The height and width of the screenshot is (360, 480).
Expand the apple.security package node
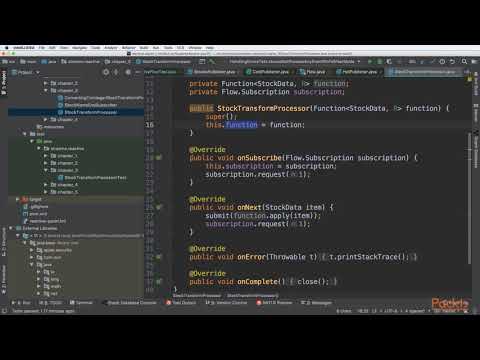coord(32,250)
